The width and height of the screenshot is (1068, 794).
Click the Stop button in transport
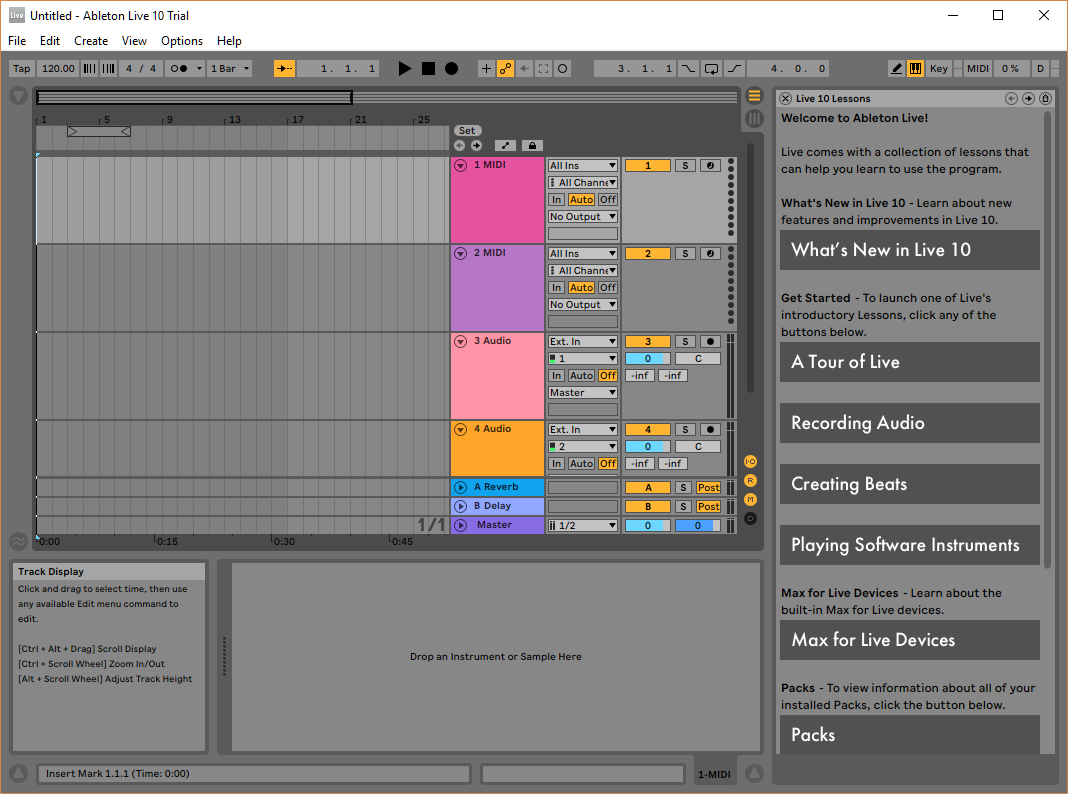[428, 69]
